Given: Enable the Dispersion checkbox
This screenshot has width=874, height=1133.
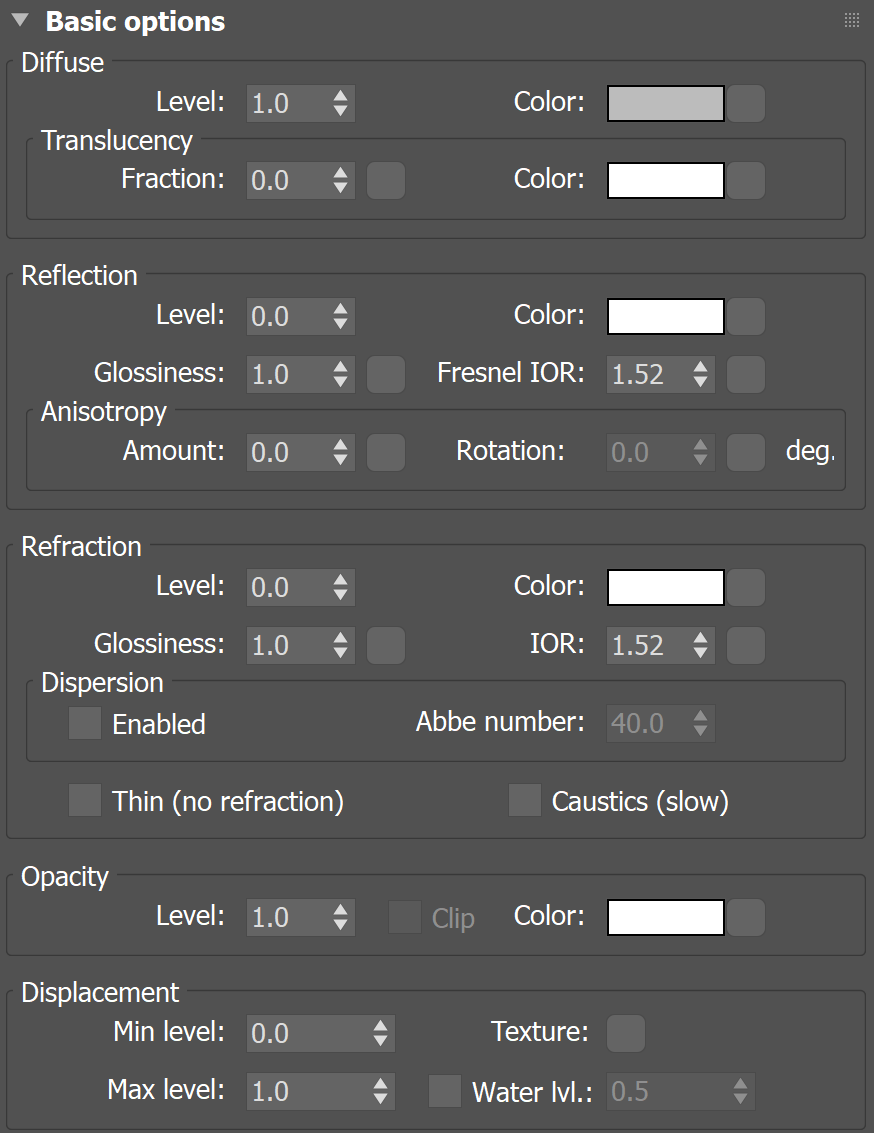Looking at the screenshot, I should [x=85, y=723].
